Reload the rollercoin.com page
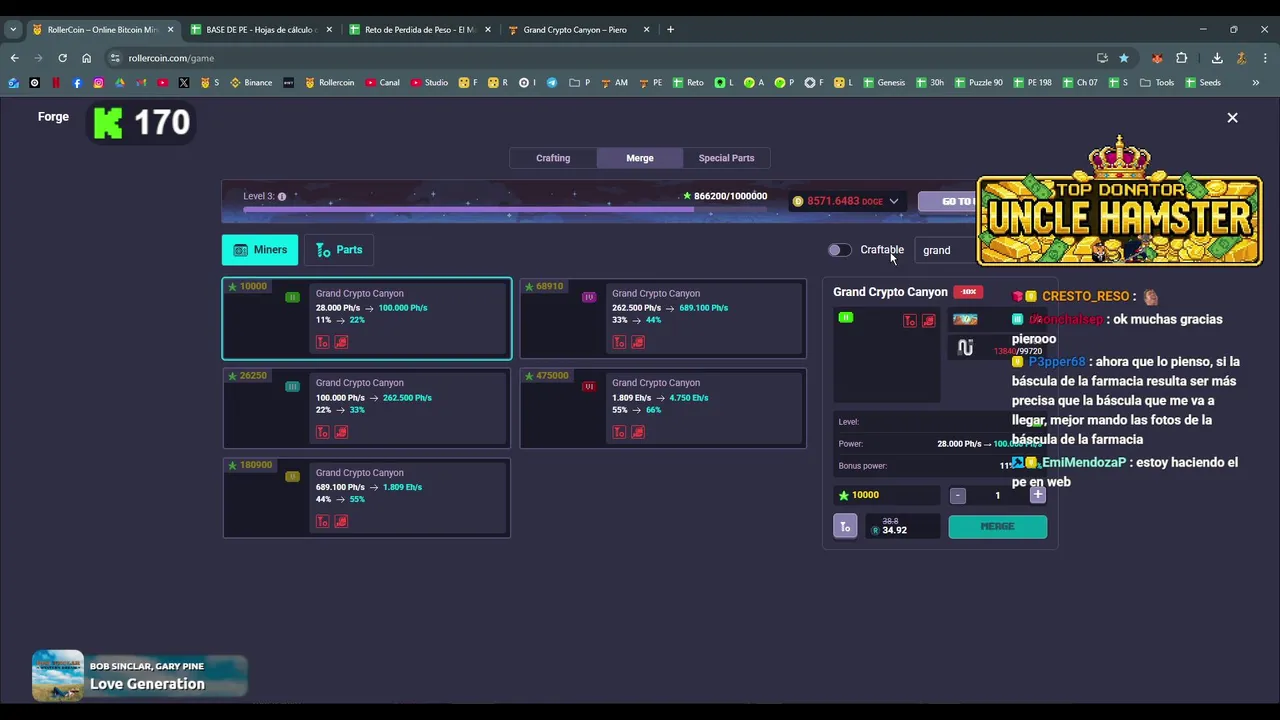The width and height of the screenshot is (1280, 720). point(62,58)
